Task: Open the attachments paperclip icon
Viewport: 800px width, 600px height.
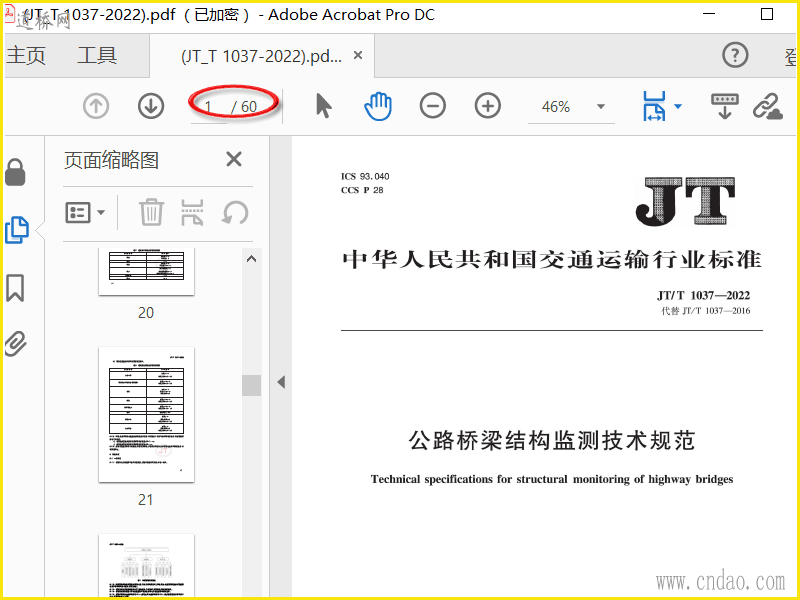Action: coord(15,343)
